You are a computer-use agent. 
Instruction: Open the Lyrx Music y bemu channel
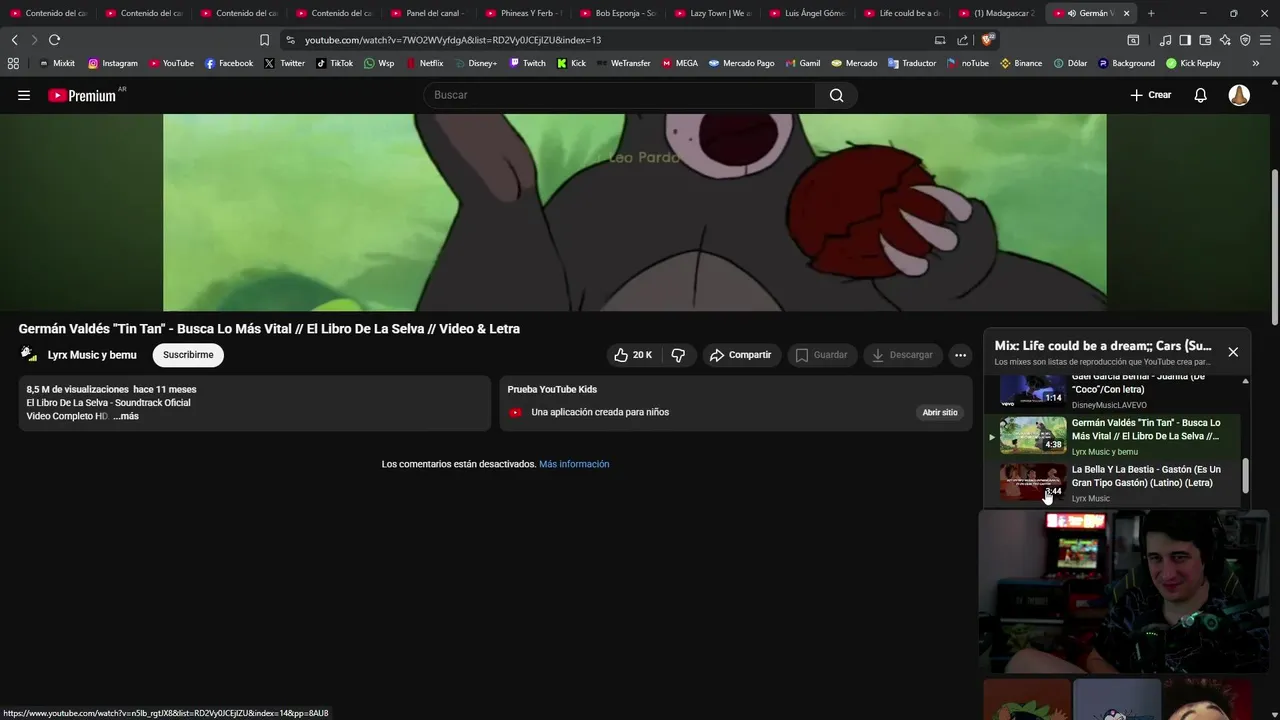coord(92,355)
